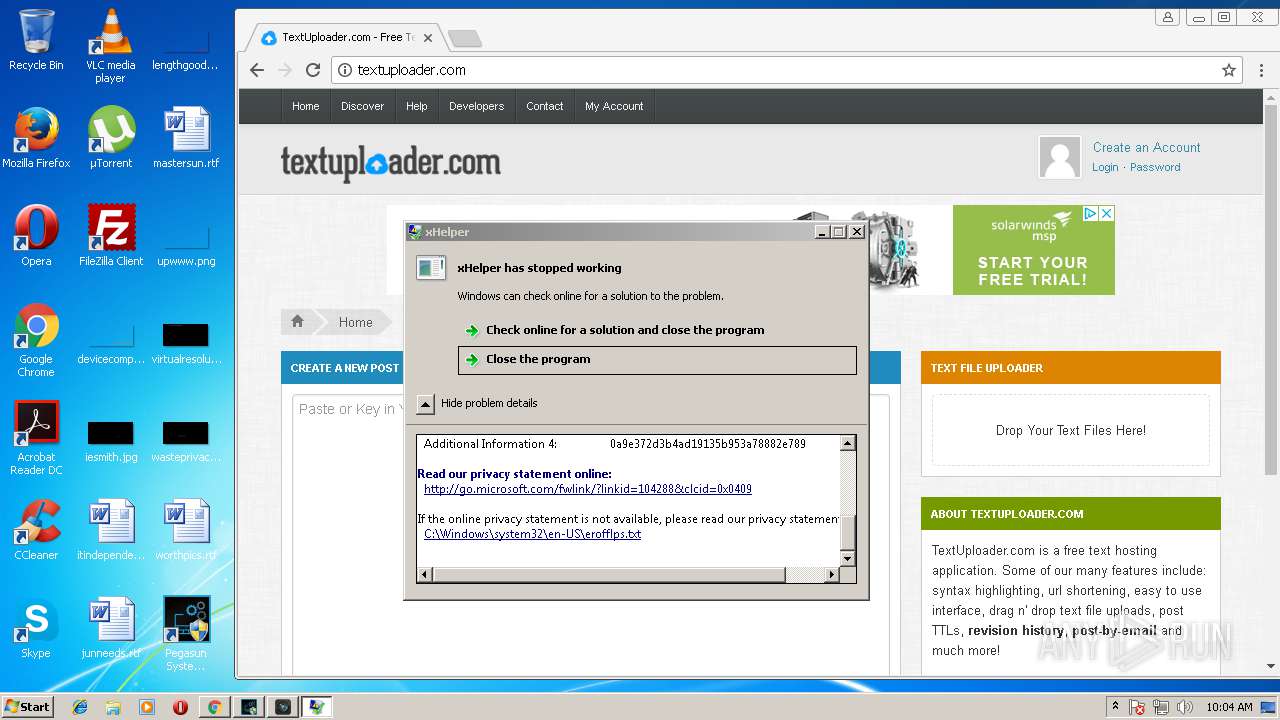
Task: Go back in Chrome
Action: pyautogui.click(x=257, y=70)
